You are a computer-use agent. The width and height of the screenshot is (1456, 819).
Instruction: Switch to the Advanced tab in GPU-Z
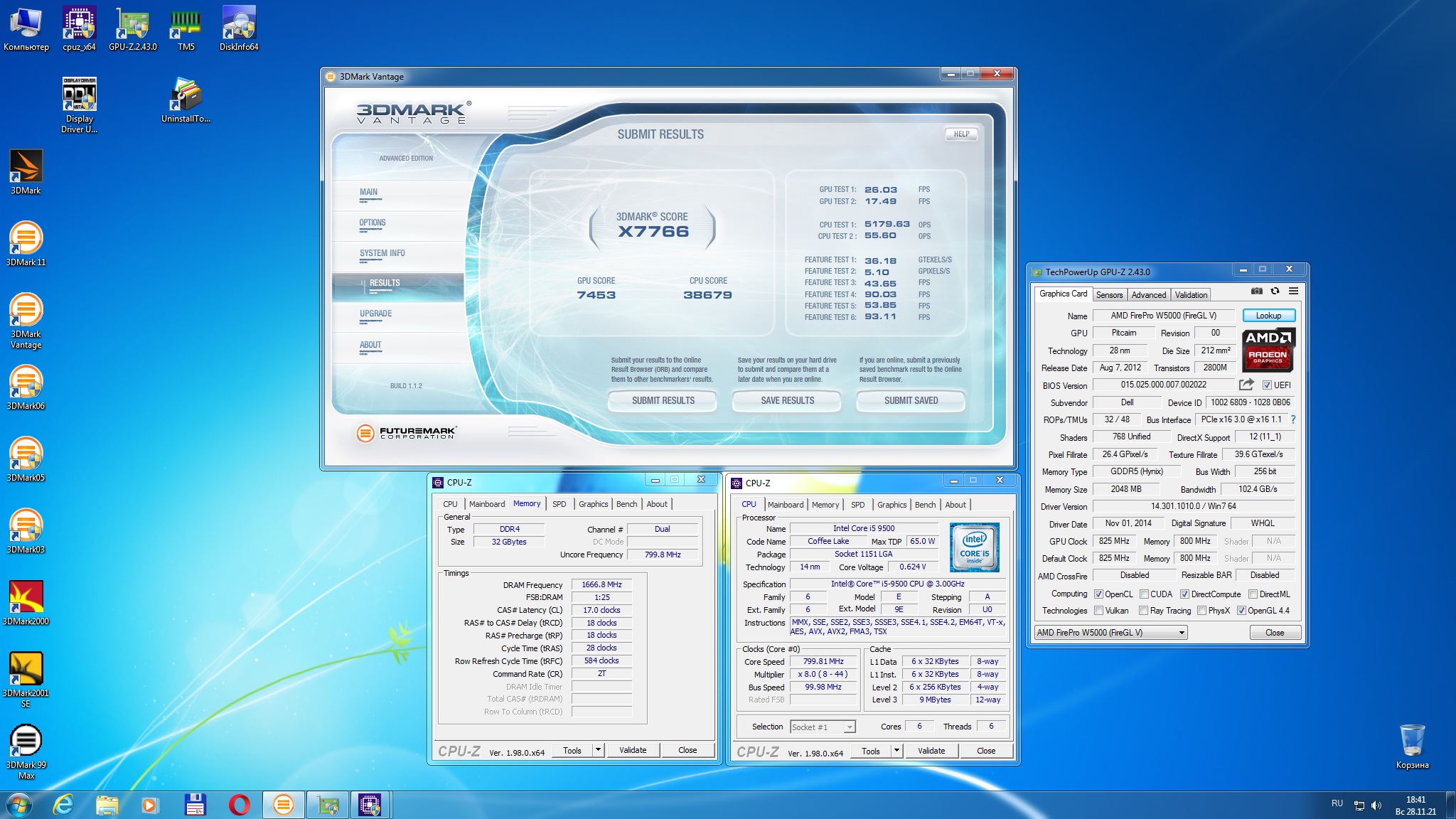click(x=1148, y=295)
